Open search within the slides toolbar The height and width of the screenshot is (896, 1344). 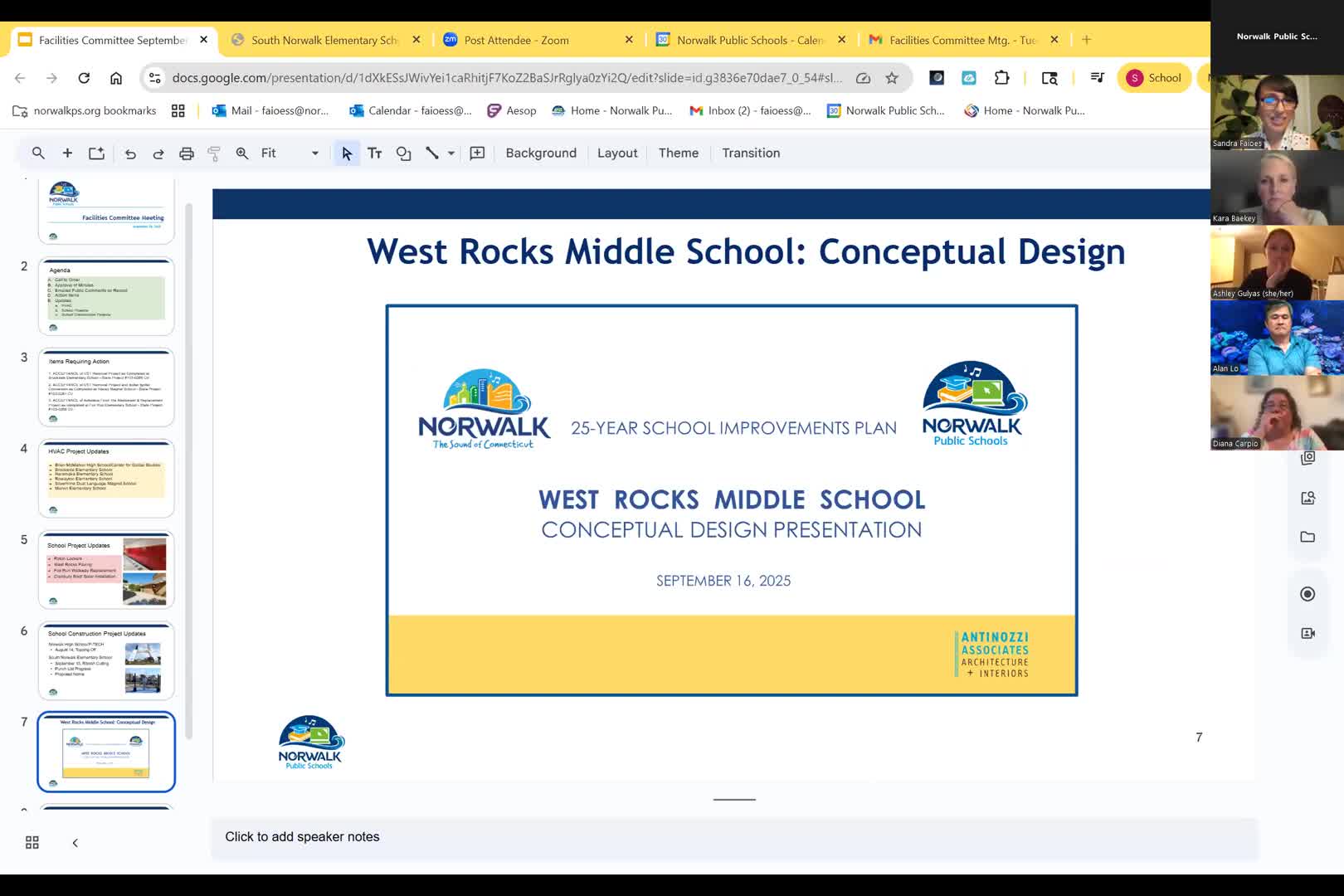coord(38,153)
